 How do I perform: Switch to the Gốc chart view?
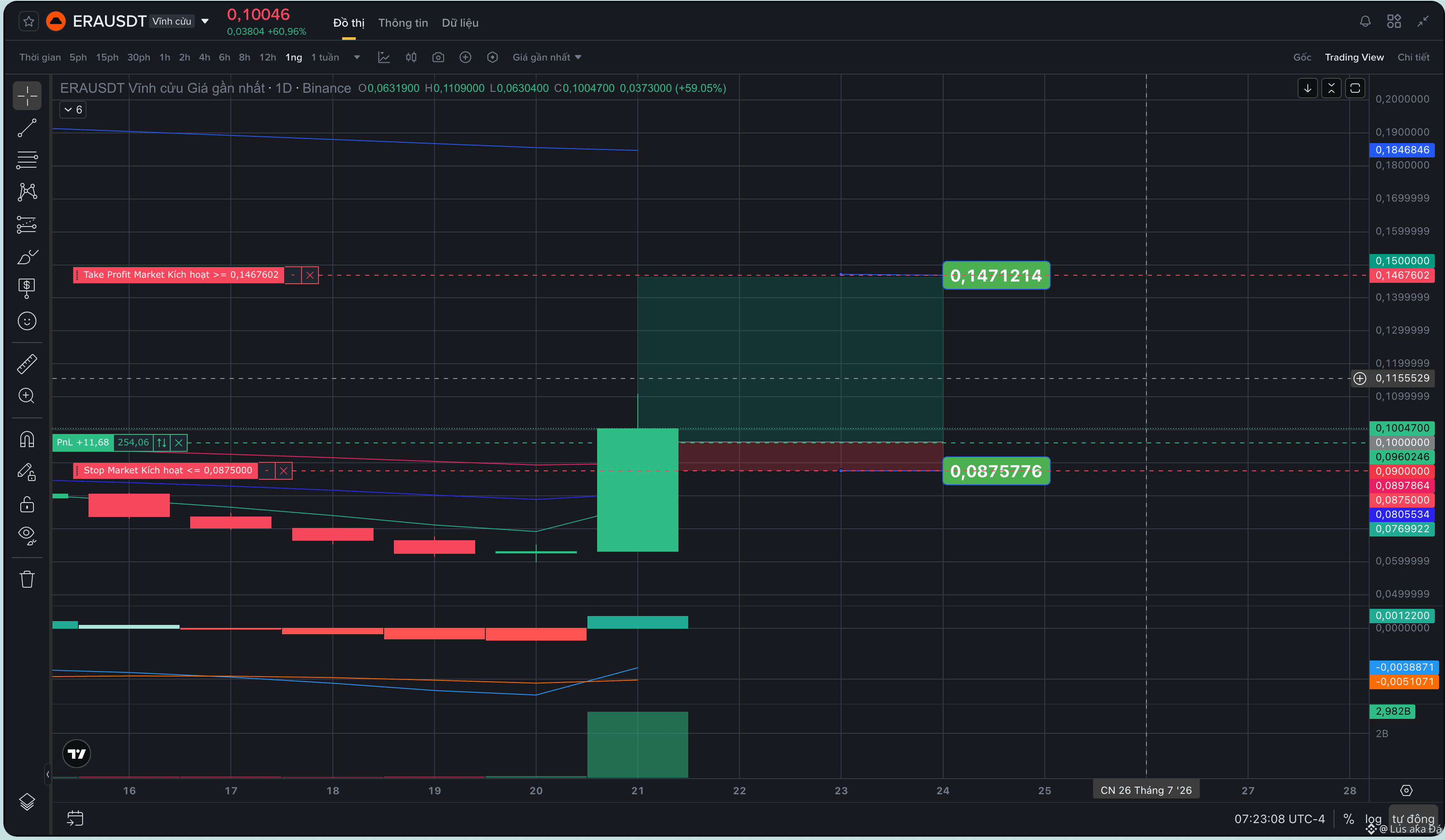tap(1302, 57)
